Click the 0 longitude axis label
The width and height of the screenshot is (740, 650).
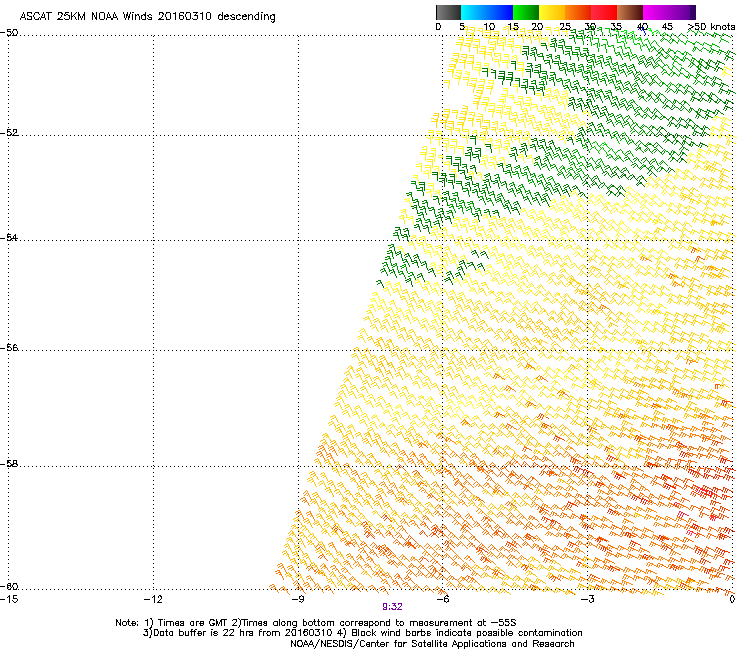pyautogui.click(x=732, y=599)
